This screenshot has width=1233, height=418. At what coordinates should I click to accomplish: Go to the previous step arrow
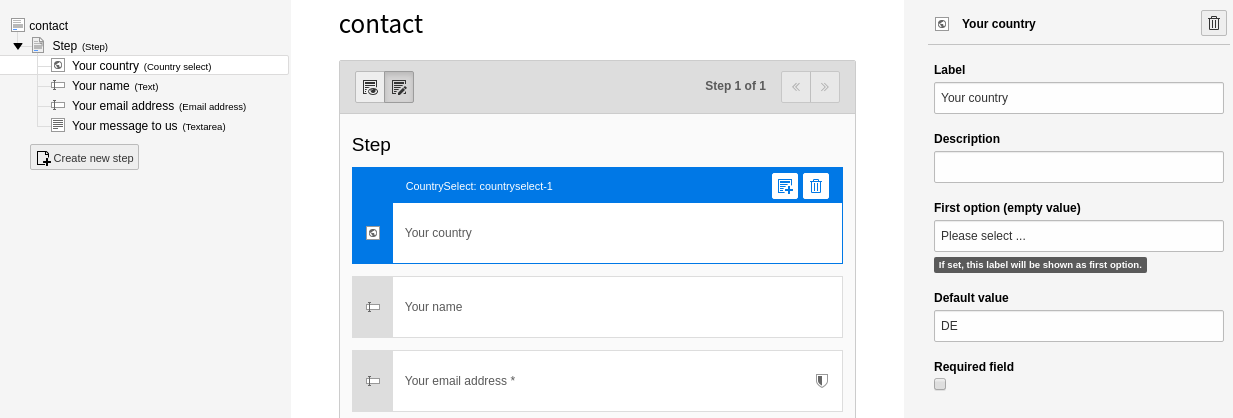796,87
